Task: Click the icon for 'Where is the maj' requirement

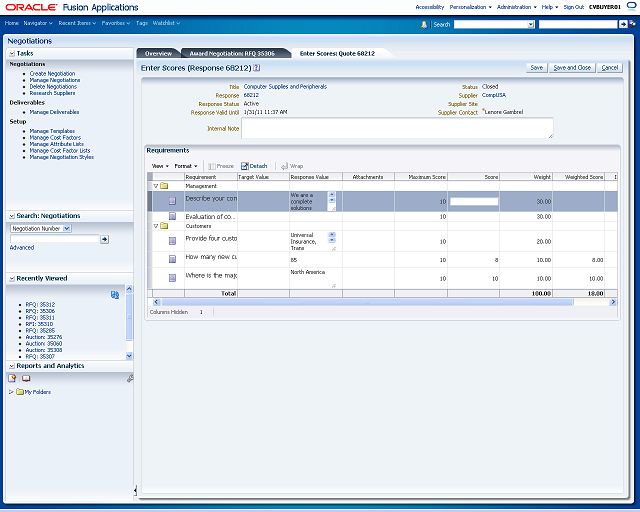Action: tap(172, 278)
